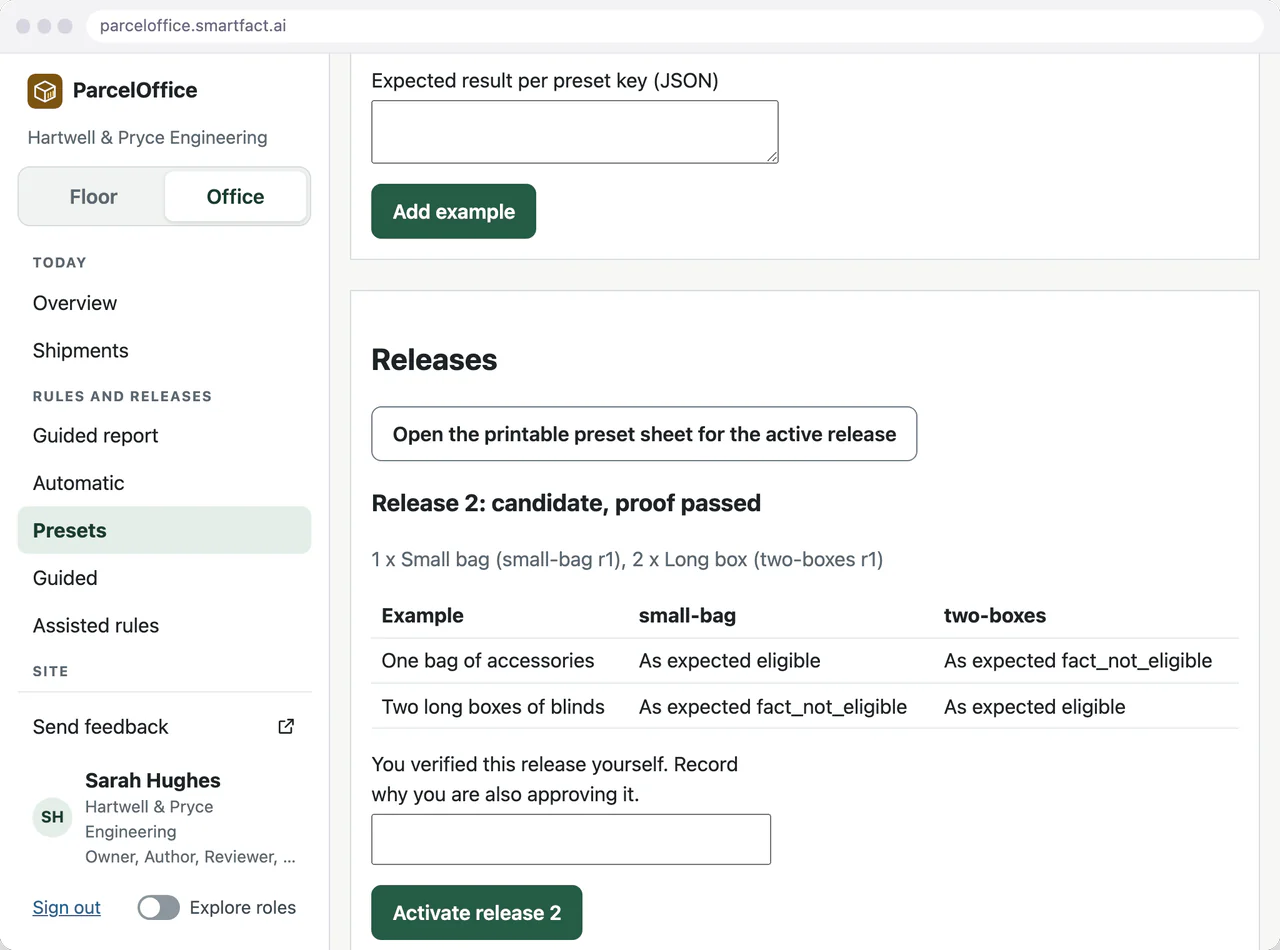Click the 'Owner, Author, Reviewer' roles text
The width and height of the screenshot is (1280, 950).
pyautogui.click(x=191, y=857)
